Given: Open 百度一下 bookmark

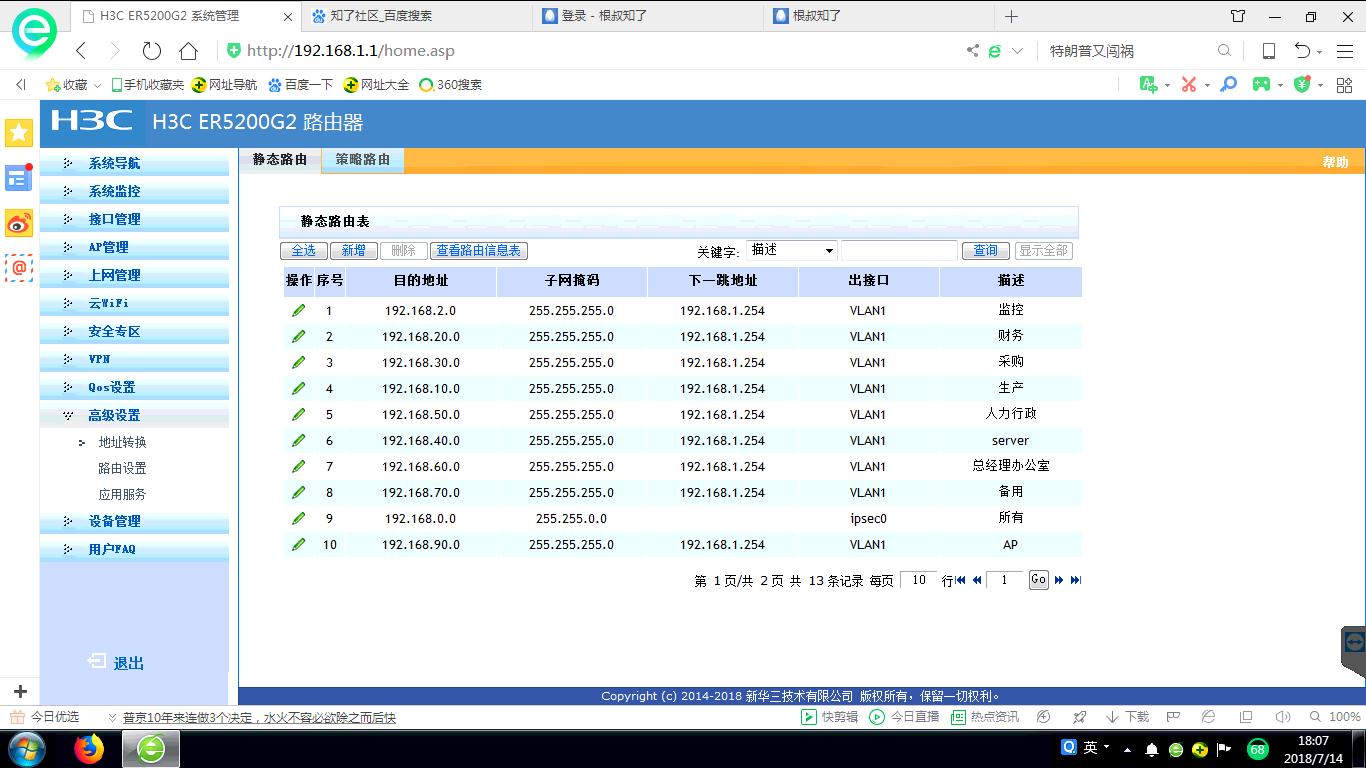Looking at the screenshot, I should pyautogui.click(x=300, y=85).
